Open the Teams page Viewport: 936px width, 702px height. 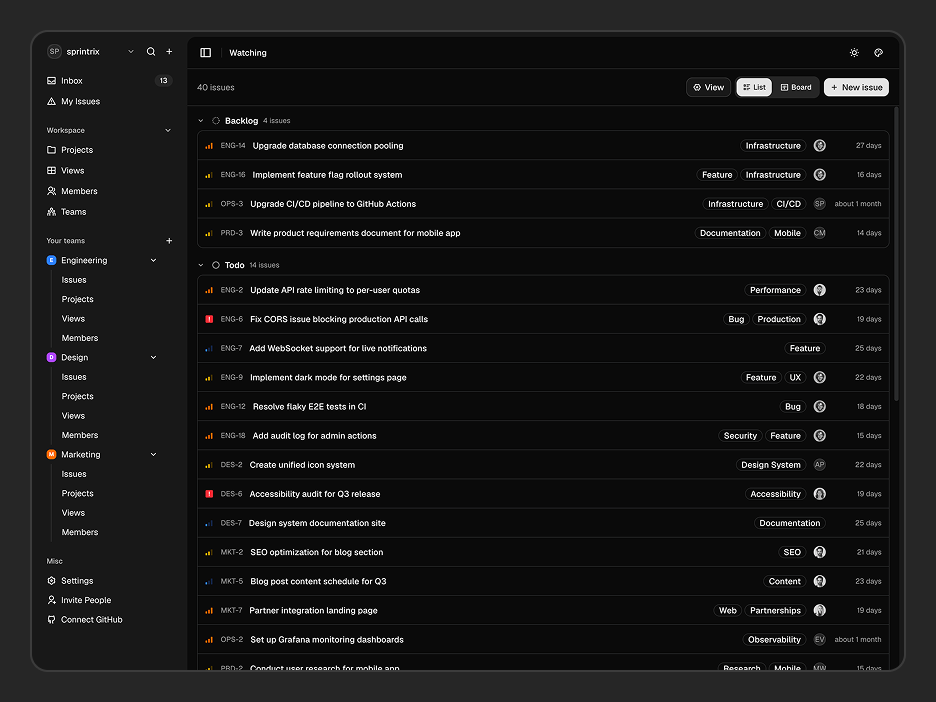[x=109, y=212]
